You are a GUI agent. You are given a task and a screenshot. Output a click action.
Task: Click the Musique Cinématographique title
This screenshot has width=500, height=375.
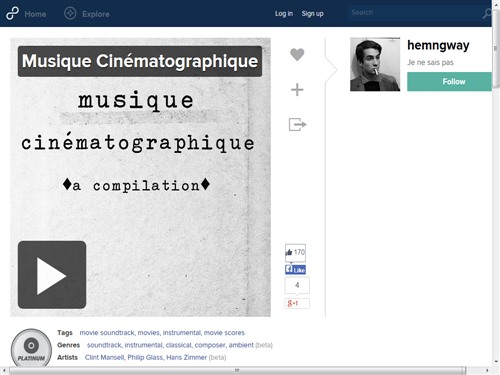click(x=140, y=61)
